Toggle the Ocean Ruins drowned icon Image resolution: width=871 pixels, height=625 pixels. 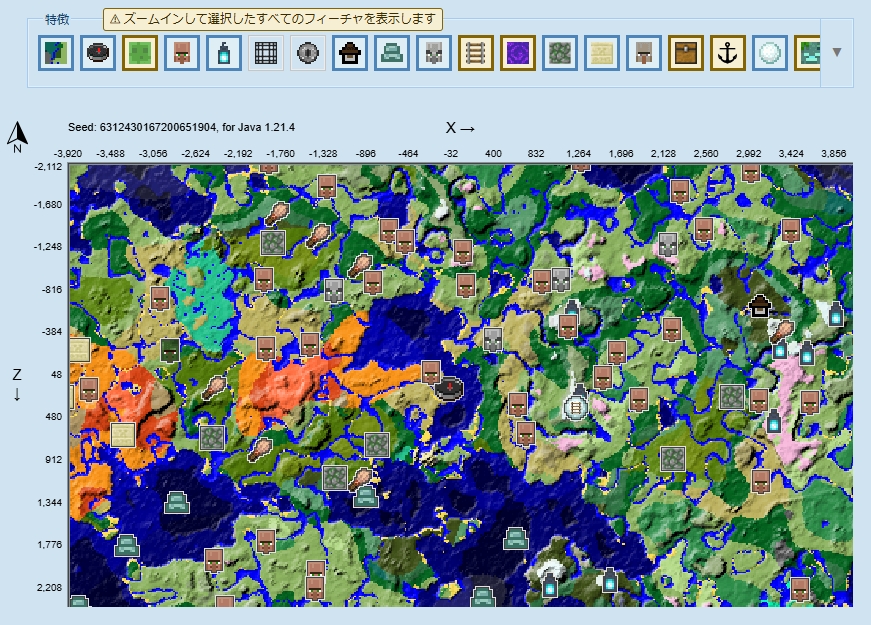pyautogui.click(x=807, y=53)
